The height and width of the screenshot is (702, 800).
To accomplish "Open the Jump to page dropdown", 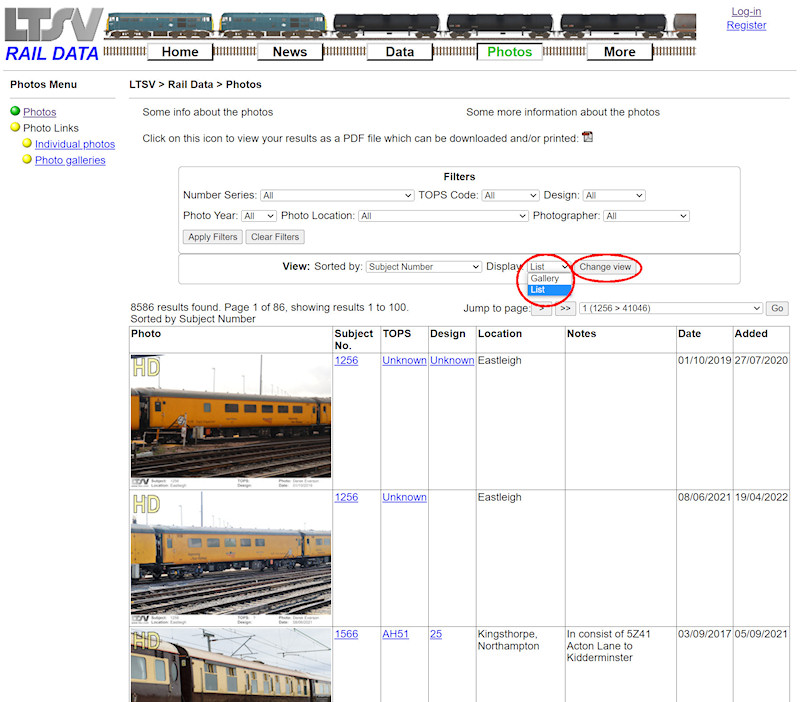I will coord(670,308).
